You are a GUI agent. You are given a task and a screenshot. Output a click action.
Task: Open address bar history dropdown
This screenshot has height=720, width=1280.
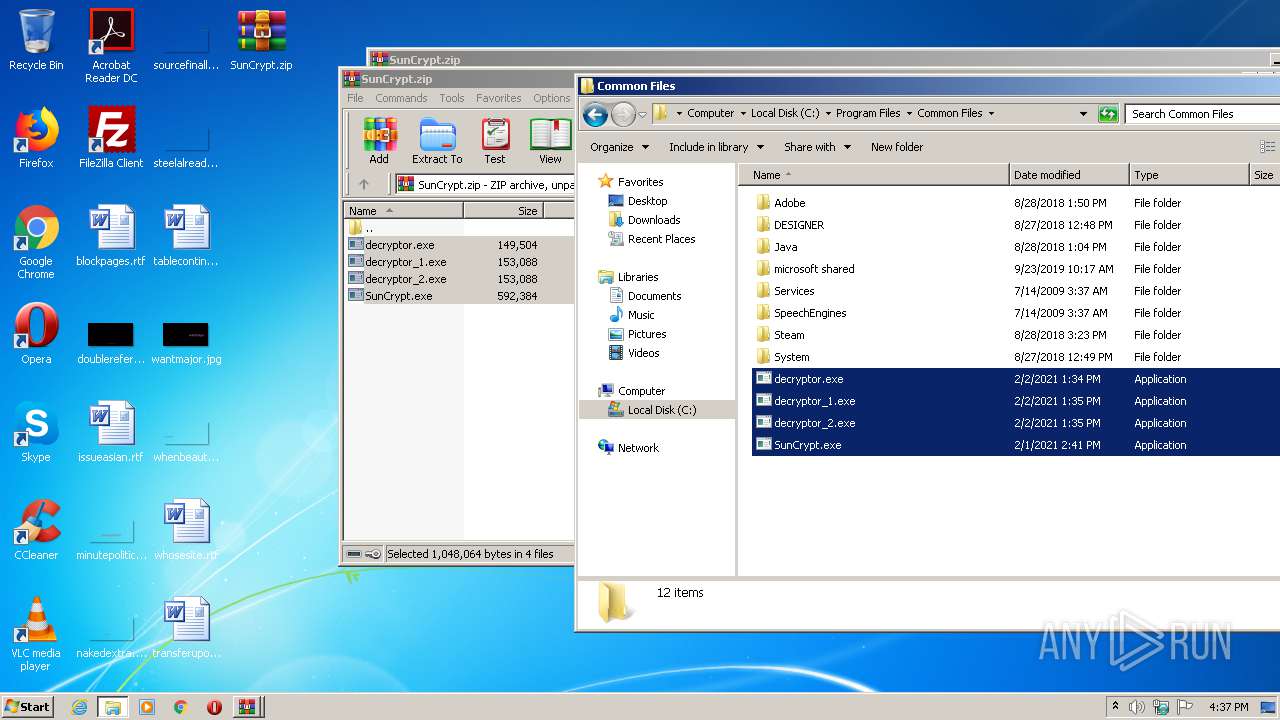pyautogui.click(x=1083, y=114)
